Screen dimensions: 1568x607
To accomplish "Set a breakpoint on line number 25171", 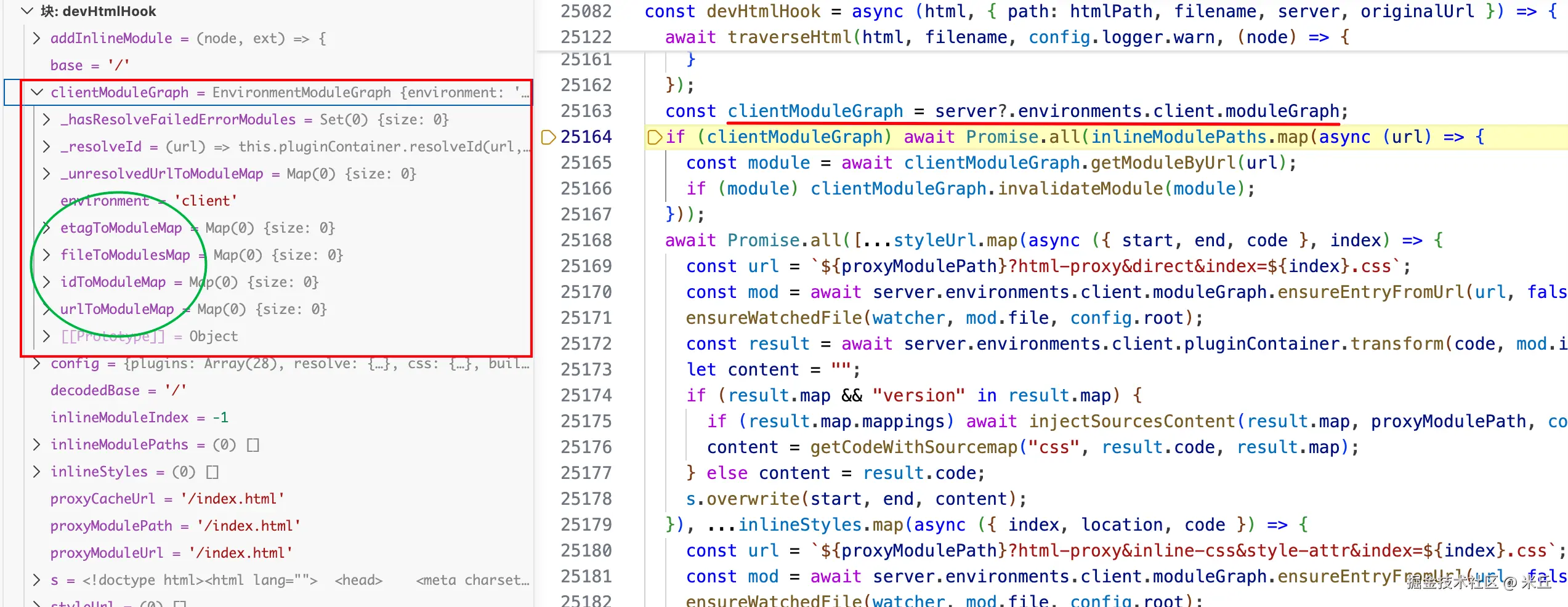I will 586,318.
